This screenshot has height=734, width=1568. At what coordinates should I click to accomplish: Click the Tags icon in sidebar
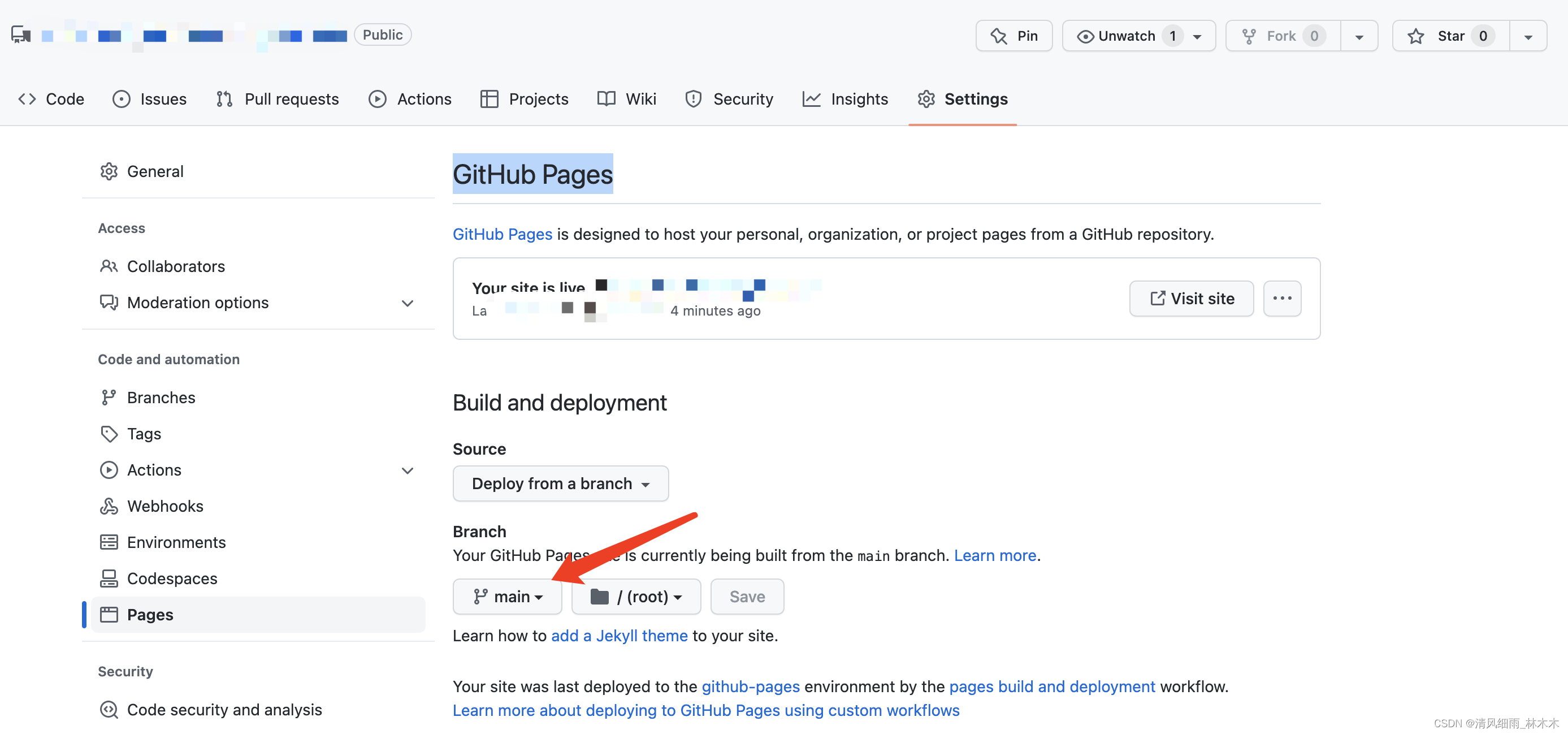pos(109,434)
